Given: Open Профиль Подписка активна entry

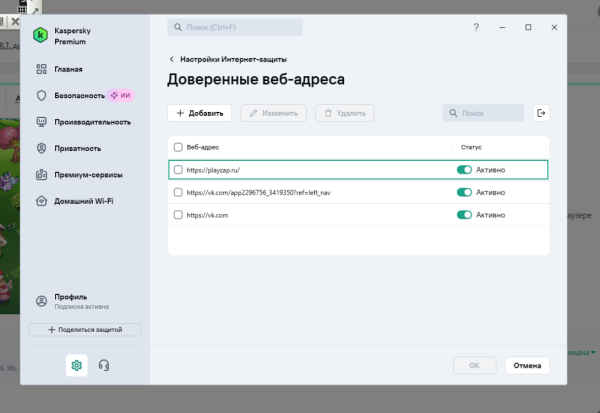Looking at the screenshot, I should (82, 301).
